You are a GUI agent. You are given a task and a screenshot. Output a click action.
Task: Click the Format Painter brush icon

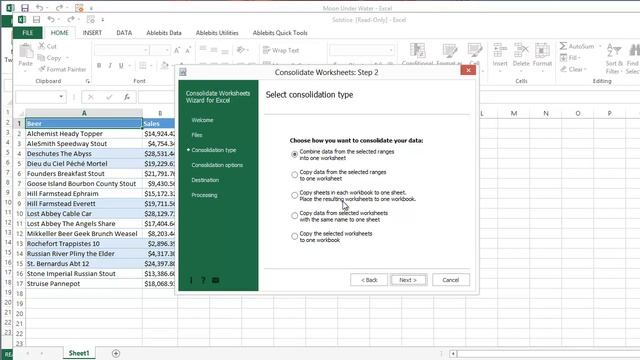pos(42,69)
